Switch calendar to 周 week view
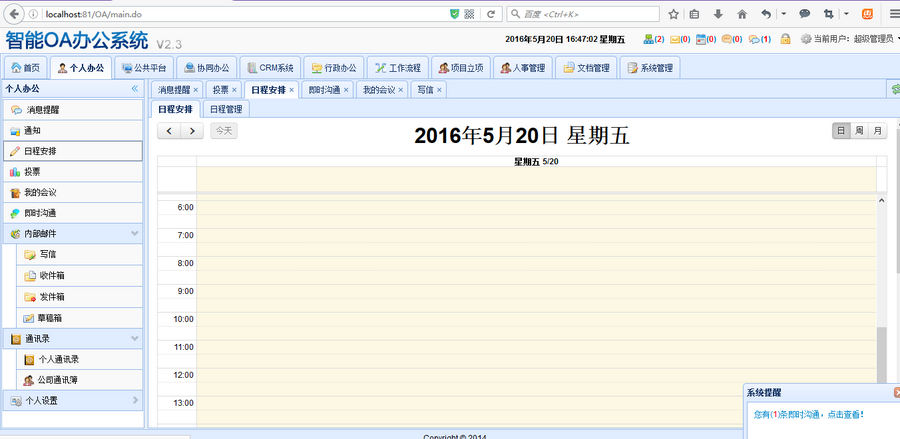Image resolution: width=900 pixels, height=439 pixels. [859, 131]
